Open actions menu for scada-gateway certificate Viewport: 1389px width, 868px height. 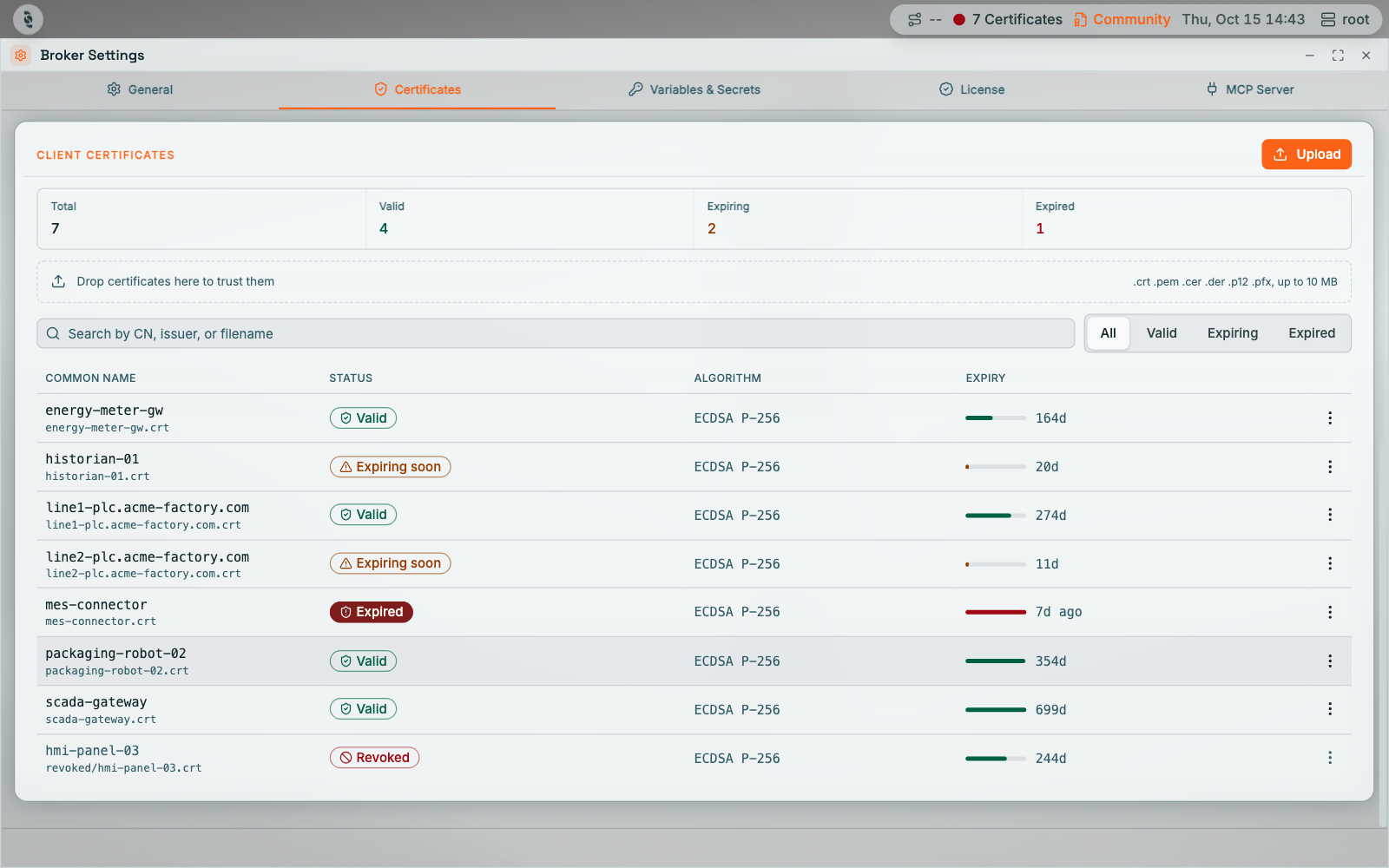click(x=1329, y=709)
